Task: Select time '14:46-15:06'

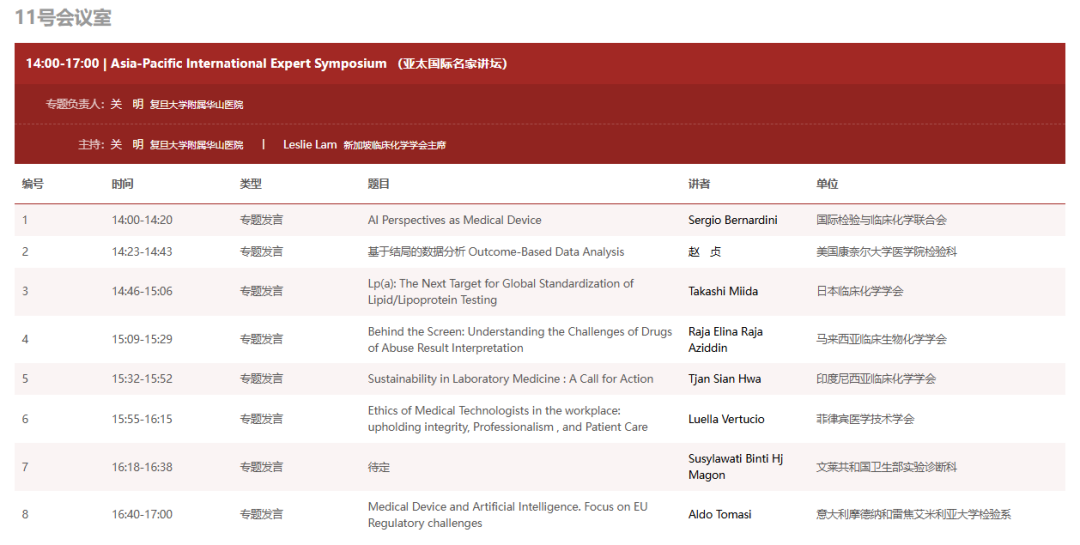Action: [142, 291]
